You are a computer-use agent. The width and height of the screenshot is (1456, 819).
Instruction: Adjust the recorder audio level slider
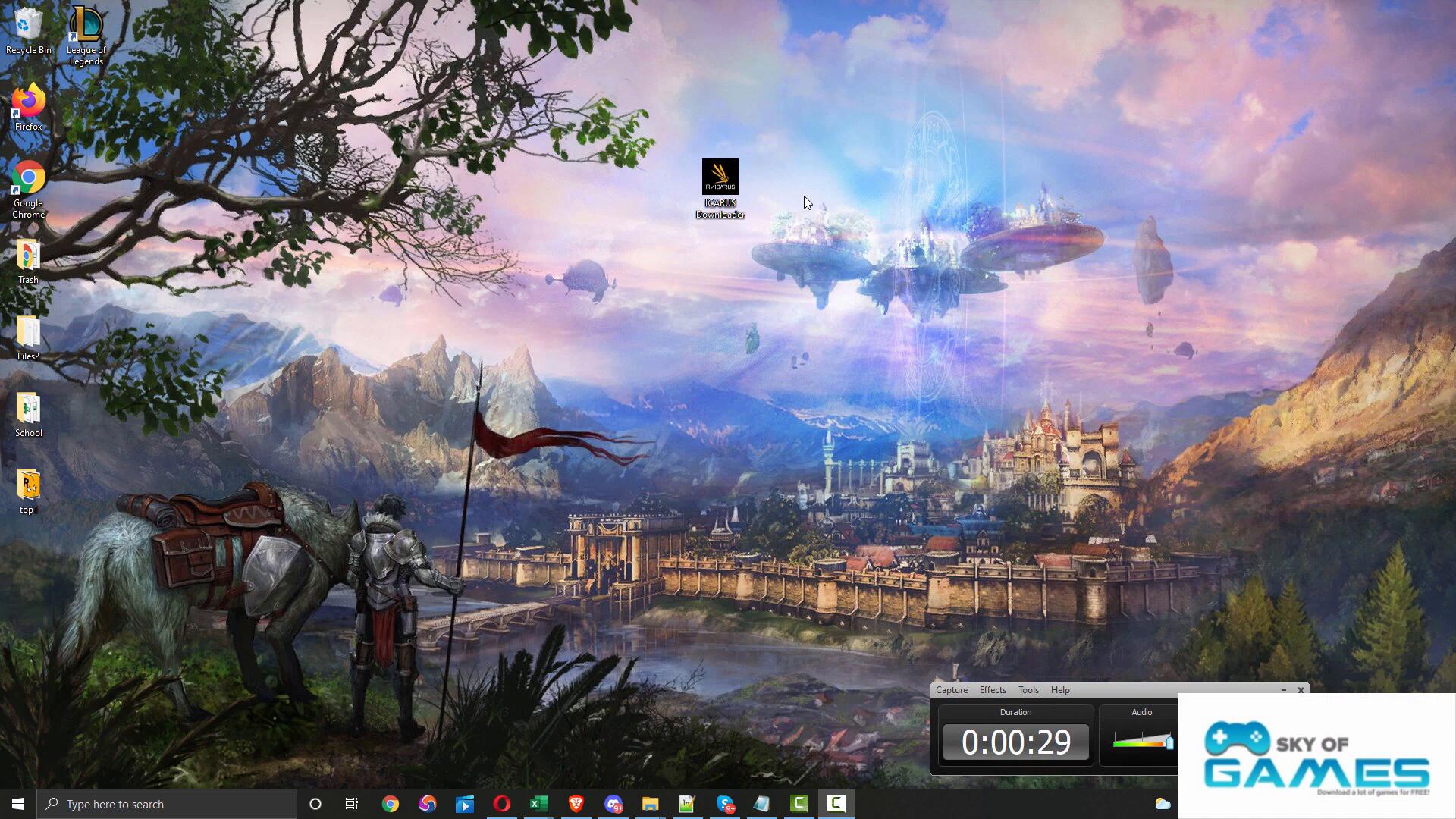[1169, 742]
